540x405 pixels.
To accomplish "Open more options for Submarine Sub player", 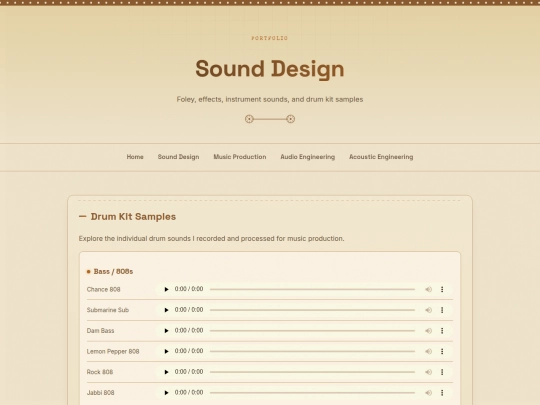I will (442, 310).
